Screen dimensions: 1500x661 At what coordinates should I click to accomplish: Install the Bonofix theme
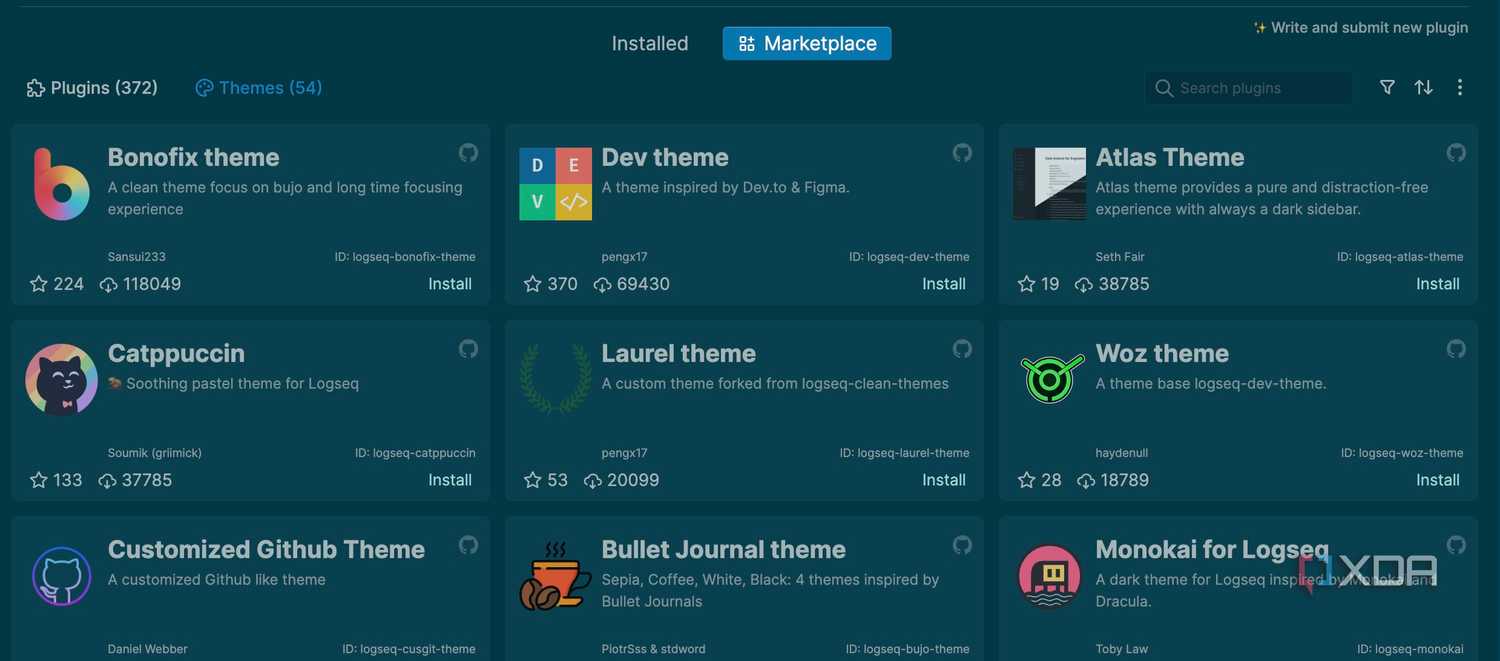pyautogui.click(x=450, y=284)
